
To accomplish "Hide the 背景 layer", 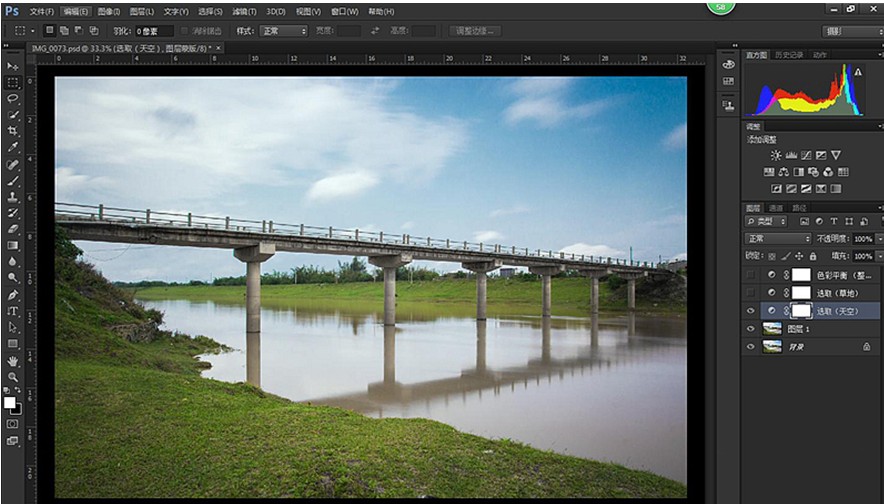I will pyautogui.click(x=750, y=347).
